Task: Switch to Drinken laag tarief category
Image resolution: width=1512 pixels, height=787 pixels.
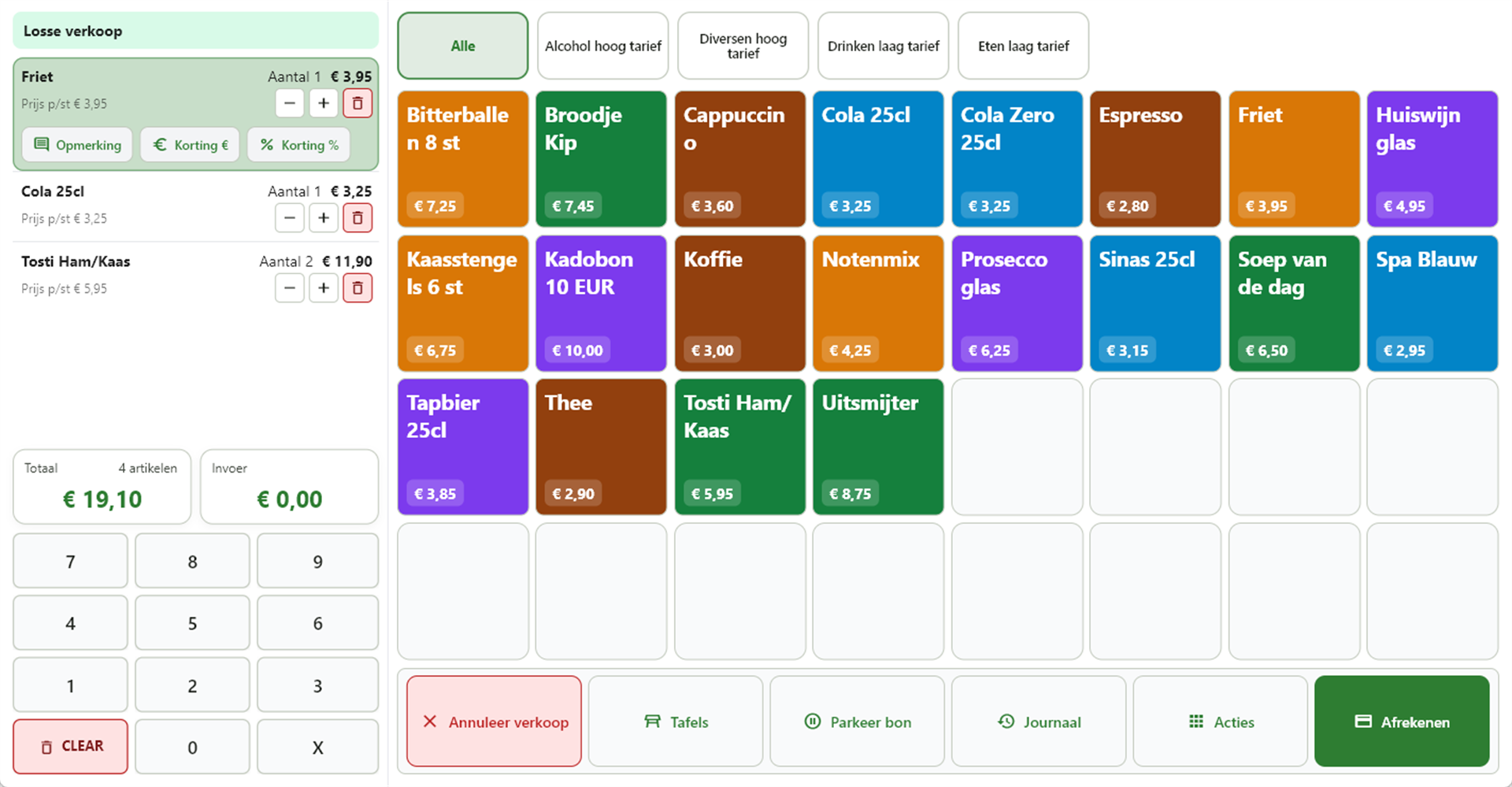Action: coord(884,46)
